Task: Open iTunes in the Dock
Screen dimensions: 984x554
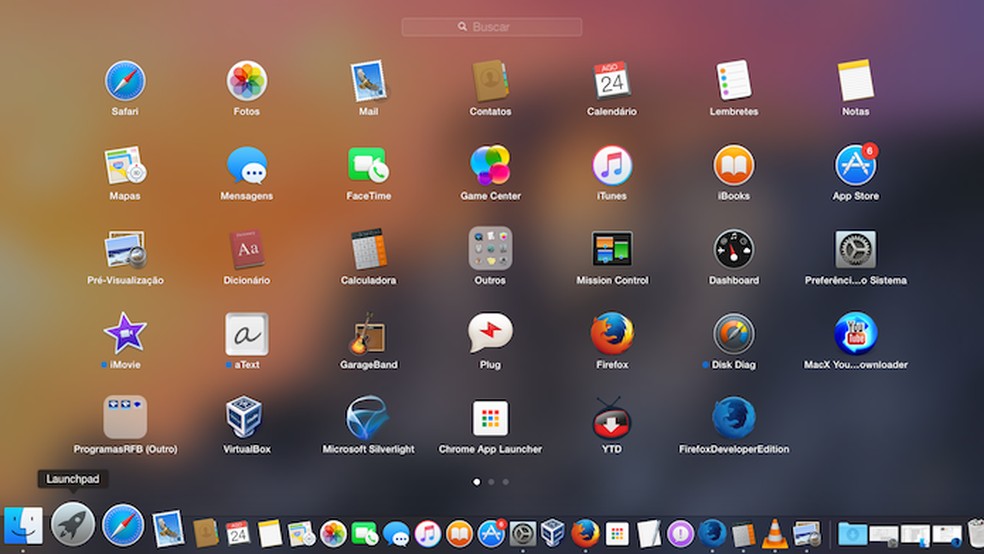Action: coord(428,534)
